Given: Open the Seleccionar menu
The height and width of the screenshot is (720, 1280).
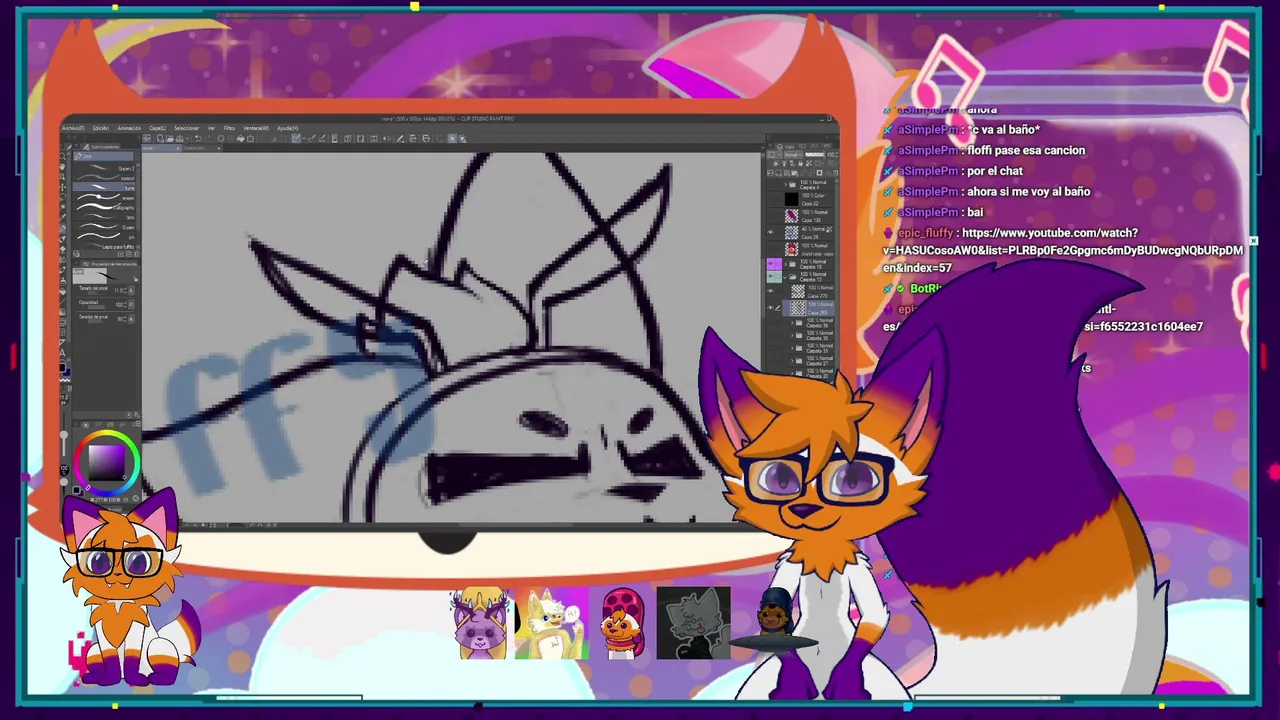Looking at the screenshot, I should coord(186,128).
